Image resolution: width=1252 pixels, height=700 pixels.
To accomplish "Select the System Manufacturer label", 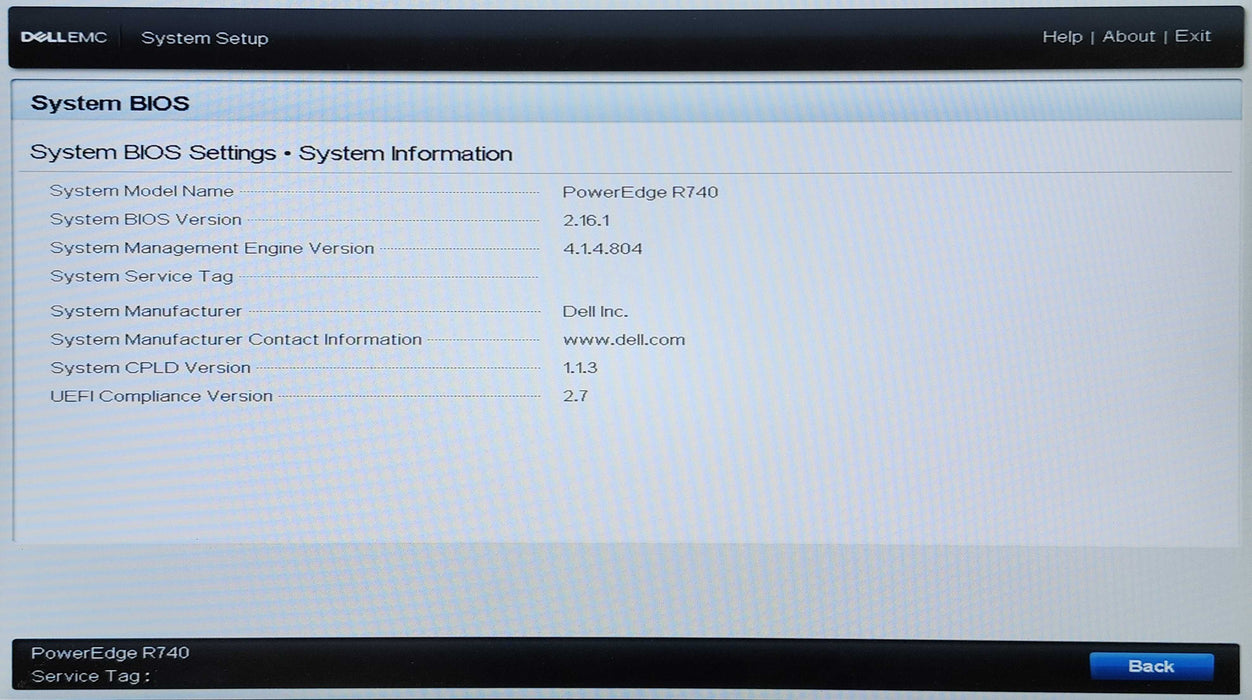I will point(146,312).
